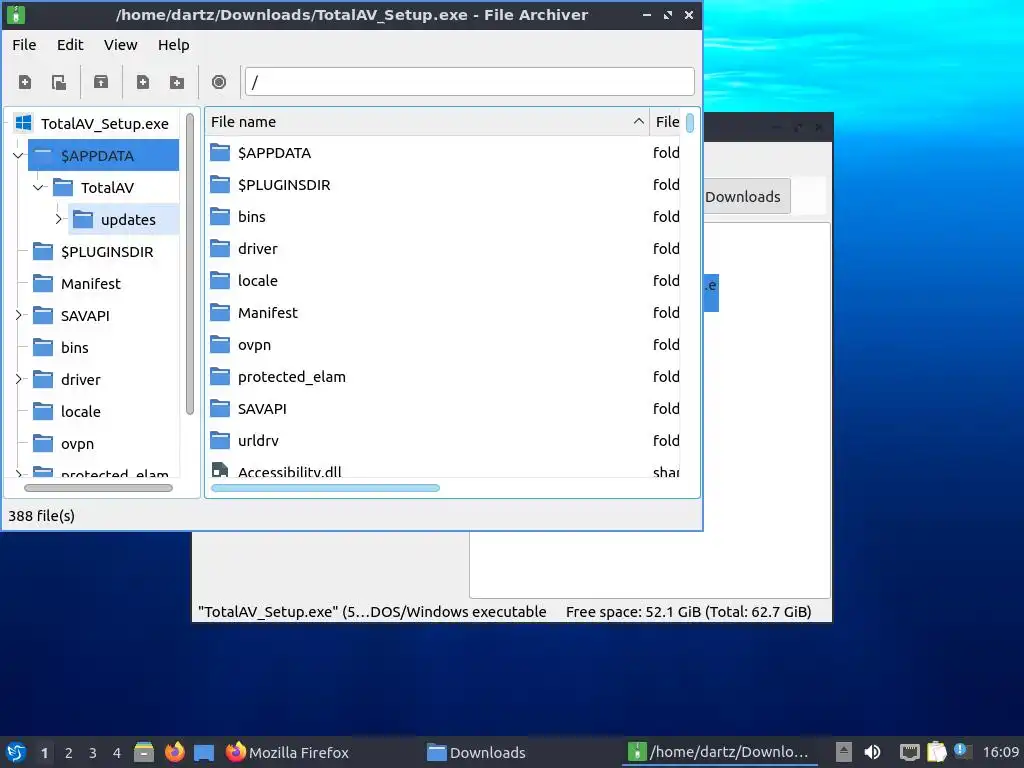Click the sidebar tree vertical scrollbar

point(190,264)
